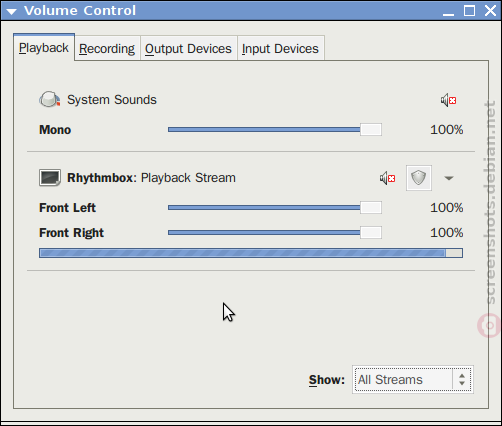The width and height of the screenshot is (502, 426).
Task: Click the System Sounds speaker icon
Action: [x=50, y=99]
